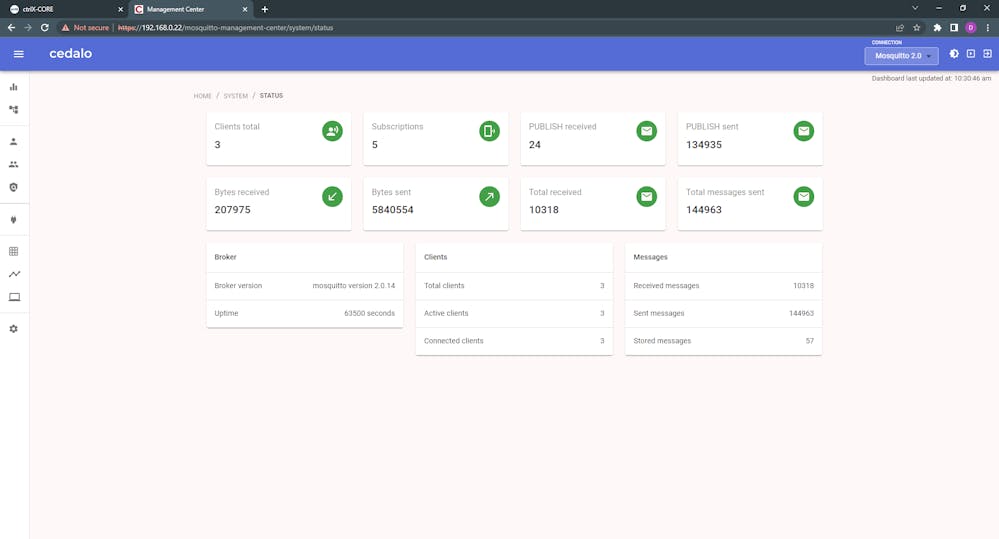Expand the Mosquitto 2.0 connection dropdown
The height and width of the screenshot is (539, 999).
tap(901, 56)
